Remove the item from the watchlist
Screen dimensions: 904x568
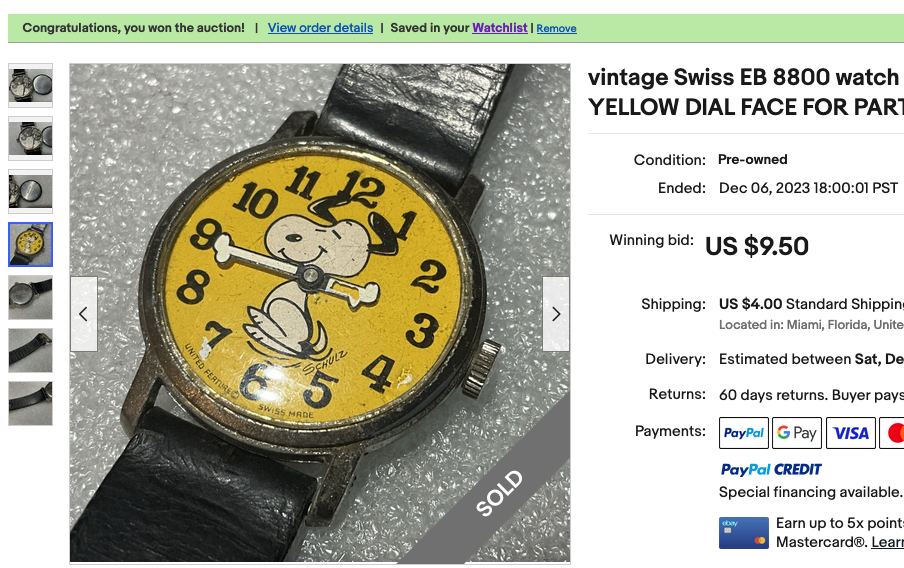556,28
